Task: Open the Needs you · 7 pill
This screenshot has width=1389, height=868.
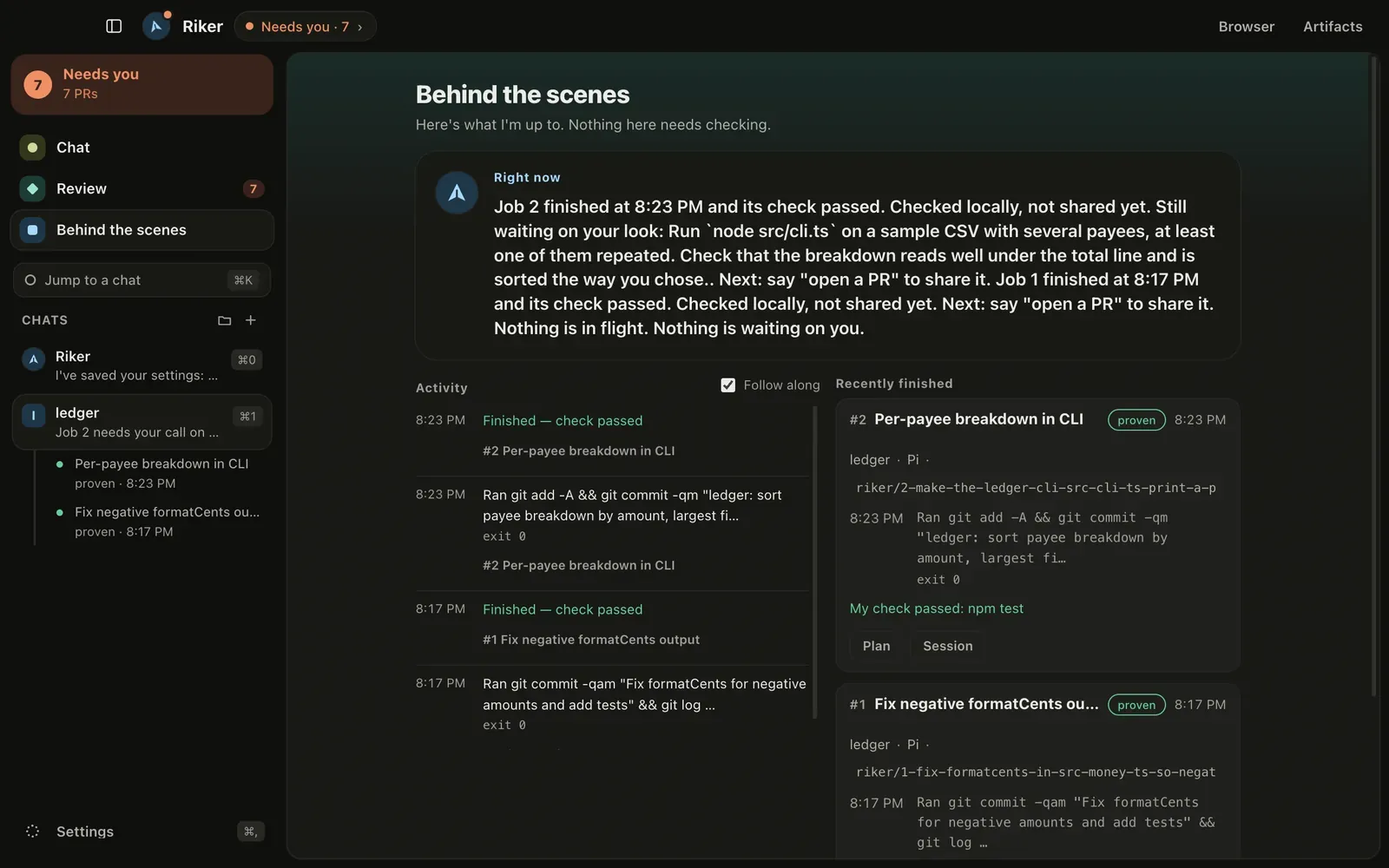Action: [305, 26]
